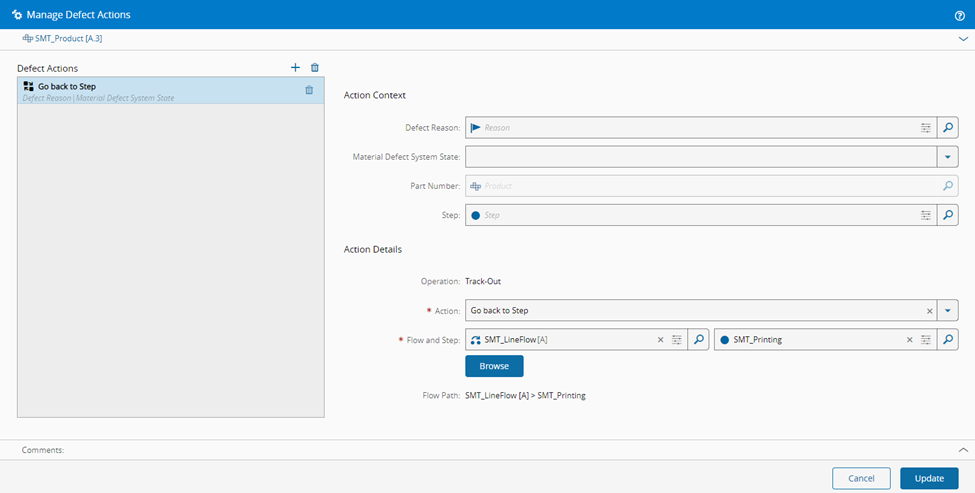This screenshot has height=493, width=975.
Task: Expand the Action dropdown arrow
Action: pos(948,311)
